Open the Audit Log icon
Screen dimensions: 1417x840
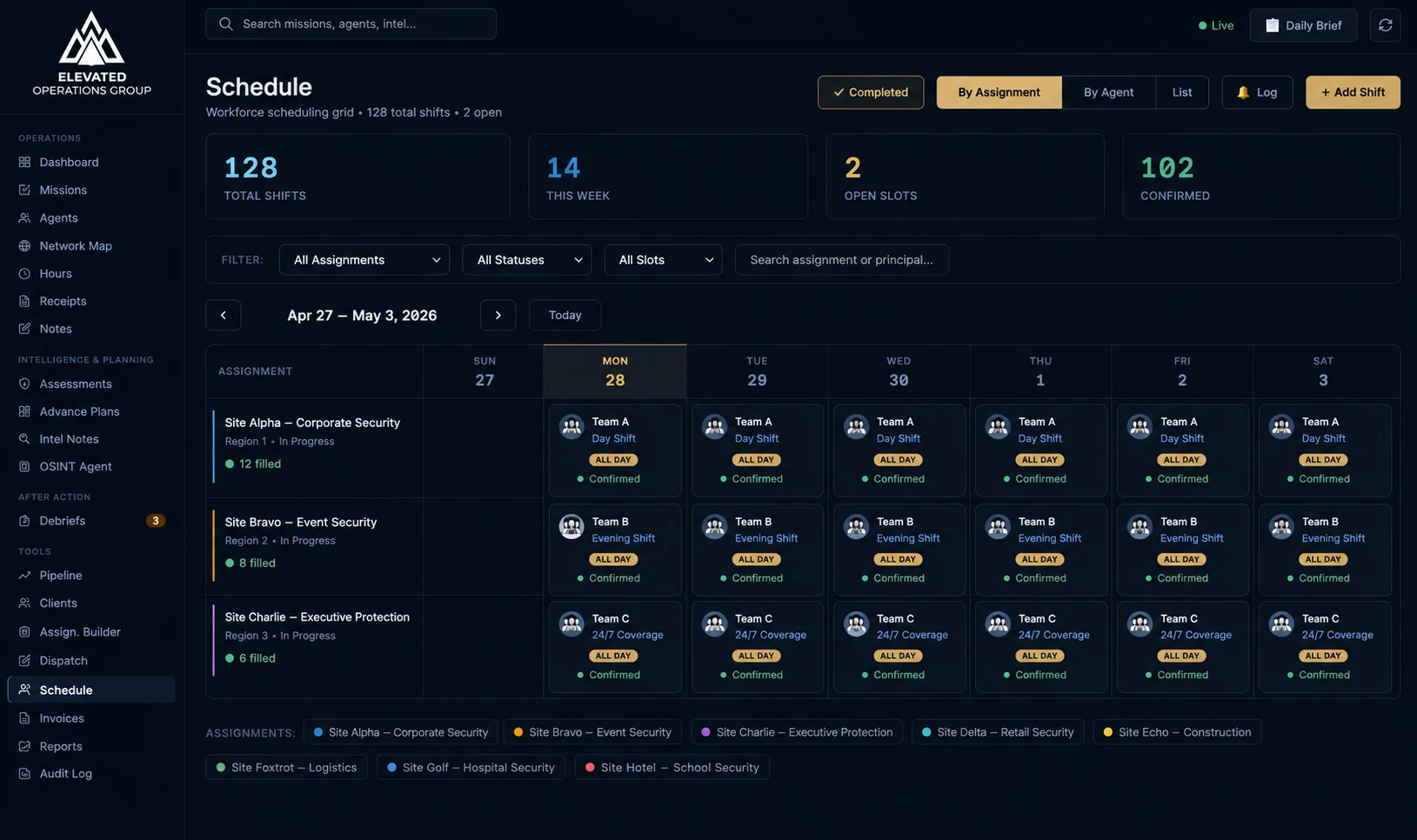tap(24, 774)
